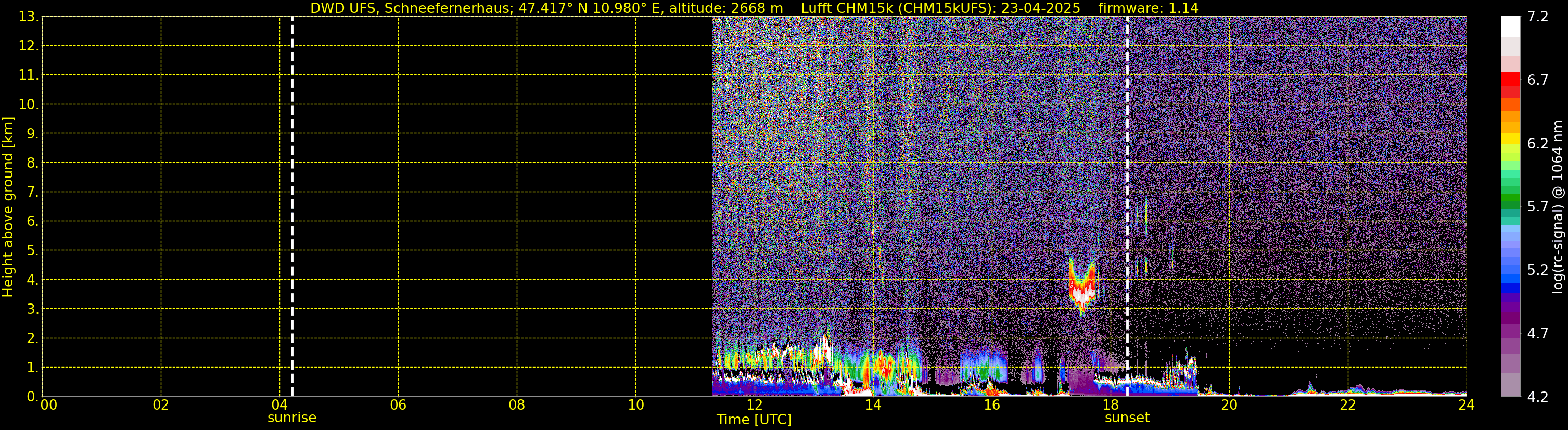Click the time-axis tick label 10
The height and width of the screenshot is (430, 1568).
(x=635, y=405)
